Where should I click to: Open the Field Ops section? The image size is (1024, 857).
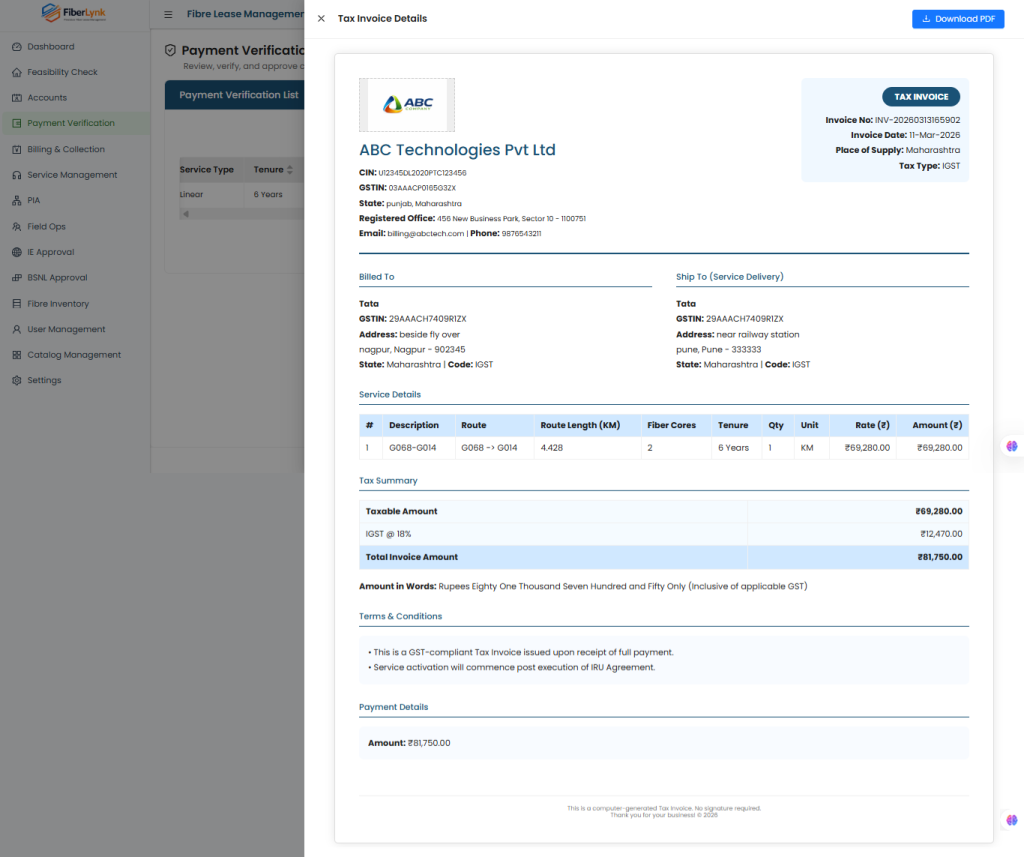tap(46, 227)
